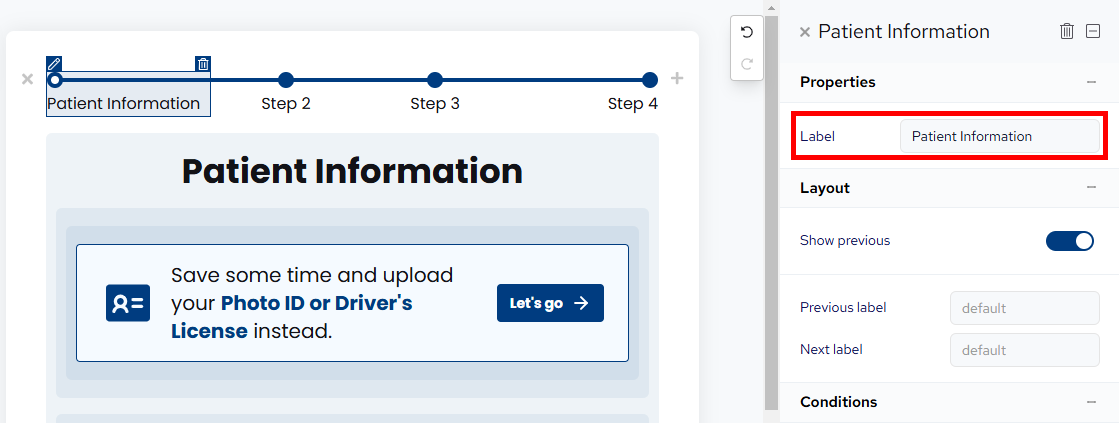Click the Step 3 progress dot
Image resolution: width=1119 pixels, height=423 pixels.
click(x=435, y=80)
